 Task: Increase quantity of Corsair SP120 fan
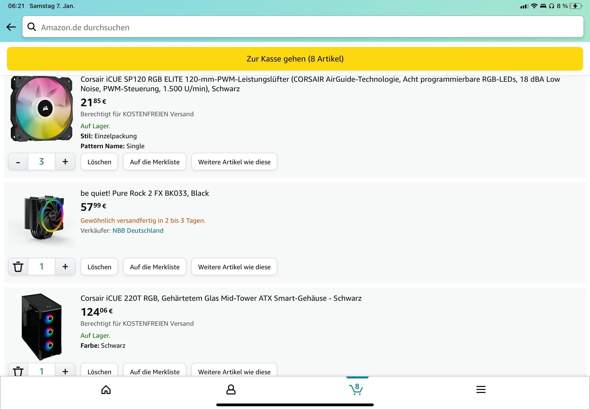(65, 162)
